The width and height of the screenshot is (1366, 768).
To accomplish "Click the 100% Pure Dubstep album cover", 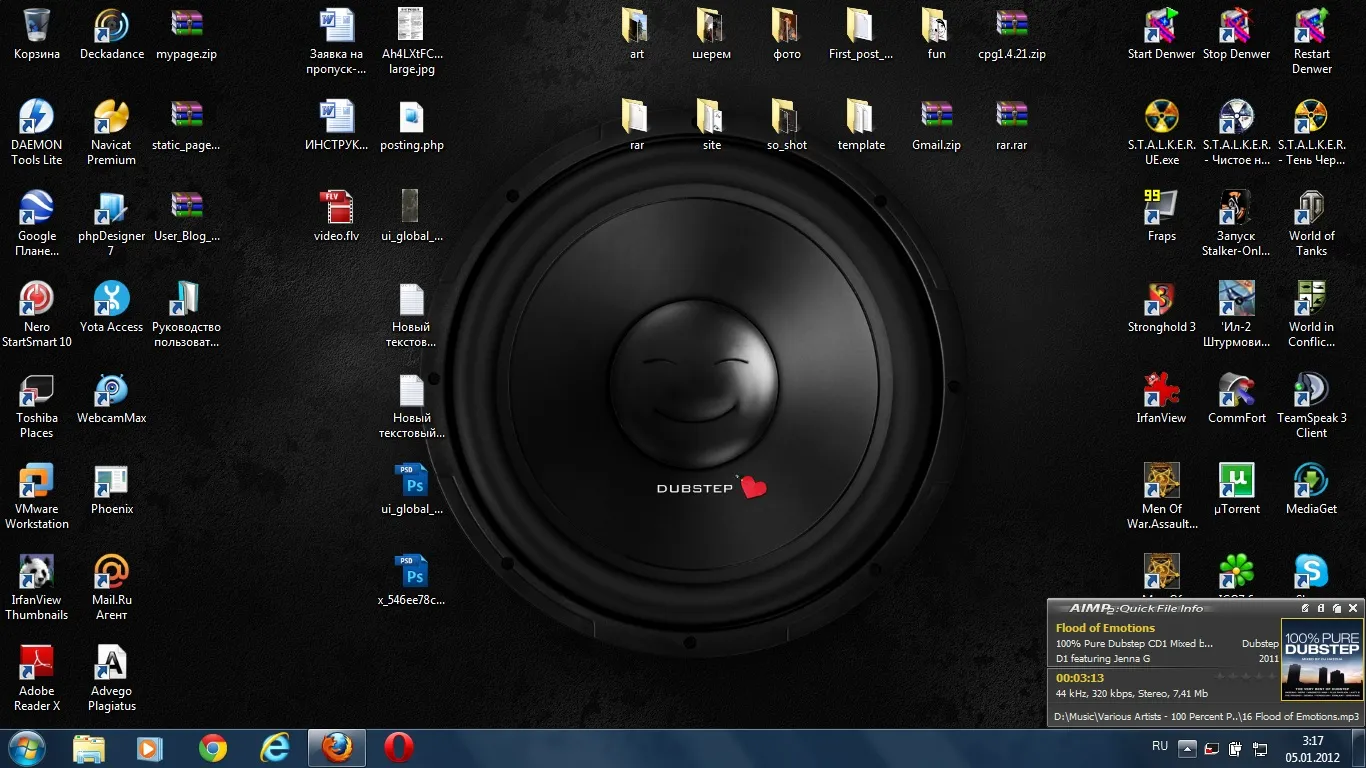I will (x=1321, y=660).
